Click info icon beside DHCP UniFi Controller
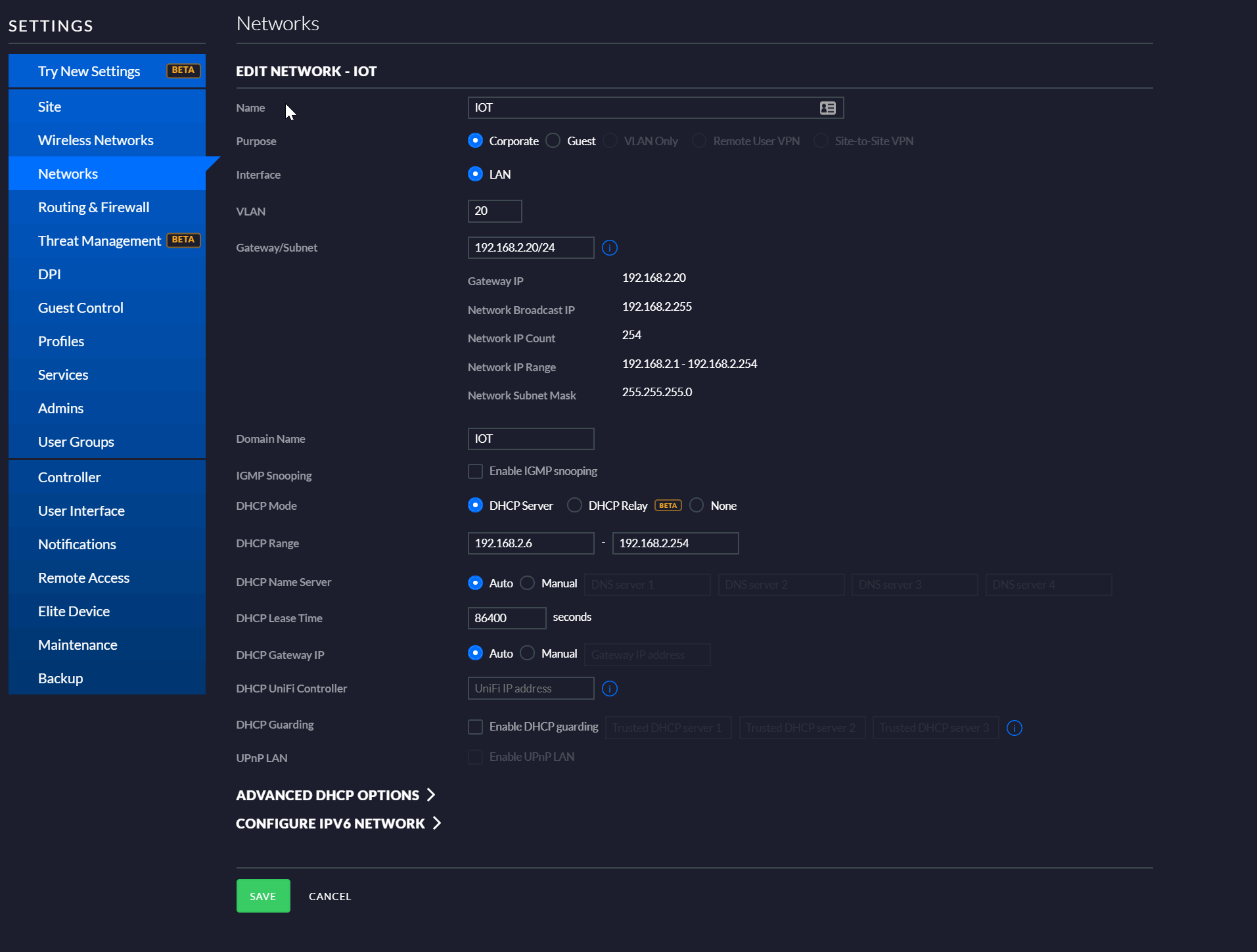 [x=609, y=689]
